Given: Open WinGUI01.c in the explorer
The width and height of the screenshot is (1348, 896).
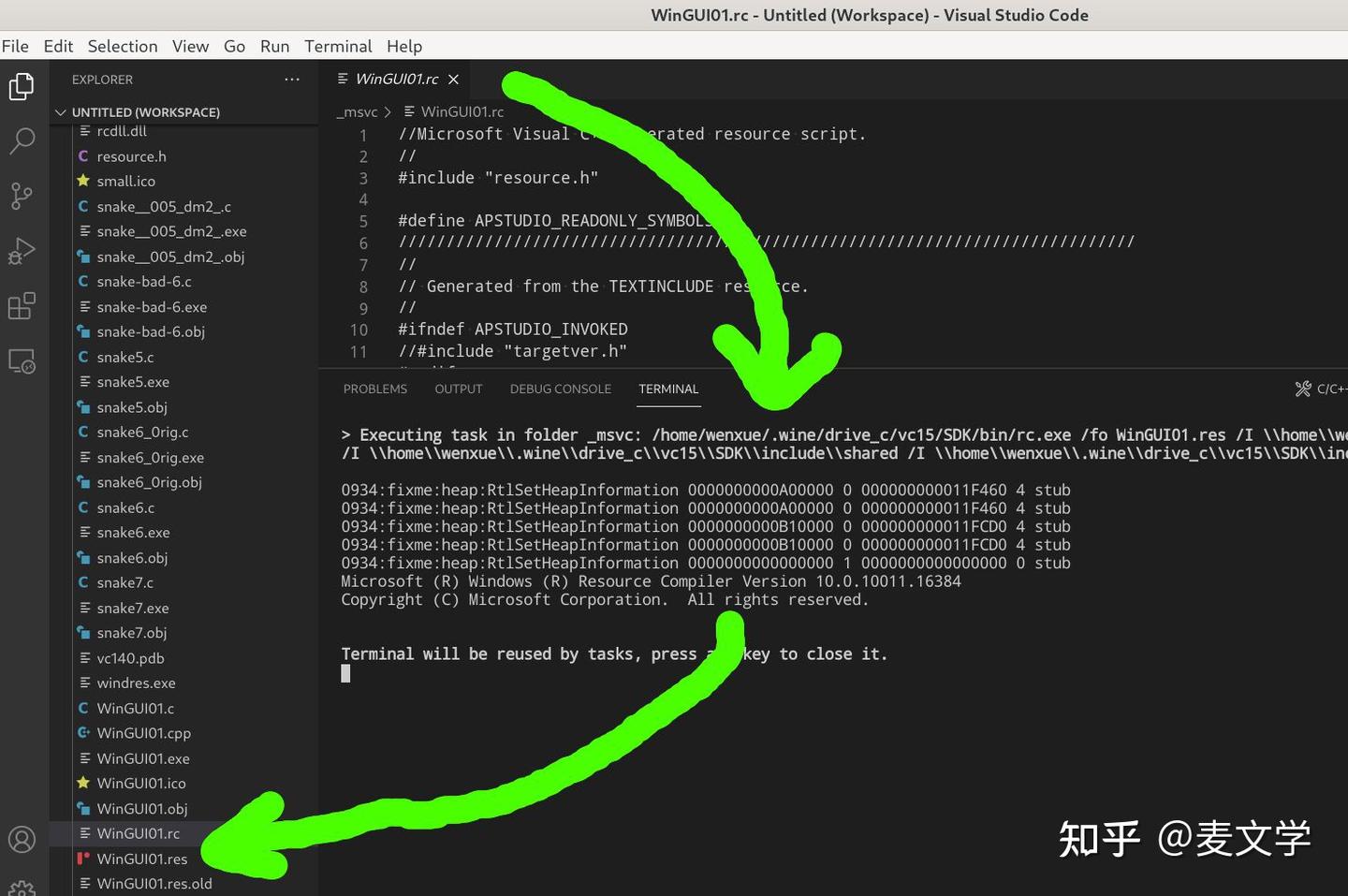Looking at the screenshot, I should click(x=135, y=709).
